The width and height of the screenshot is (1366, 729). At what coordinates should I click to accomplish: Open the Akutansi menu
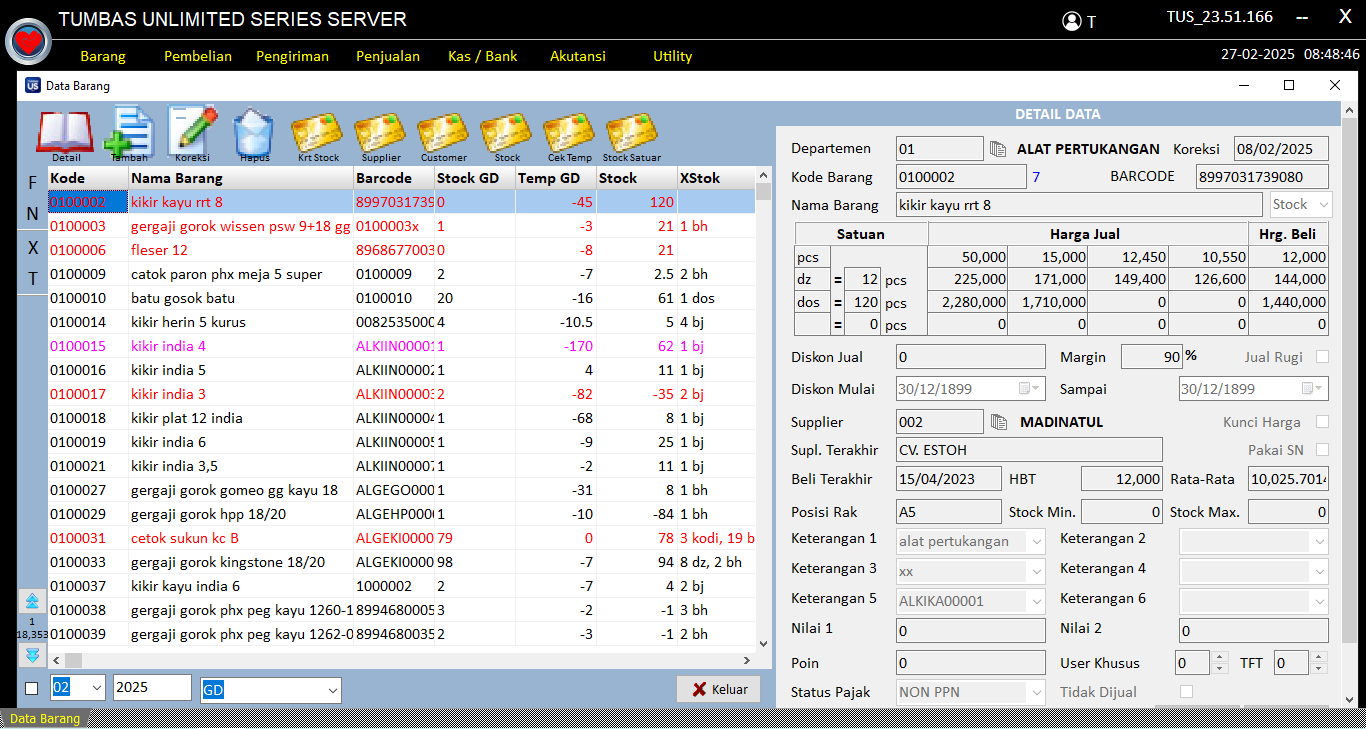(x=578, y=56)
